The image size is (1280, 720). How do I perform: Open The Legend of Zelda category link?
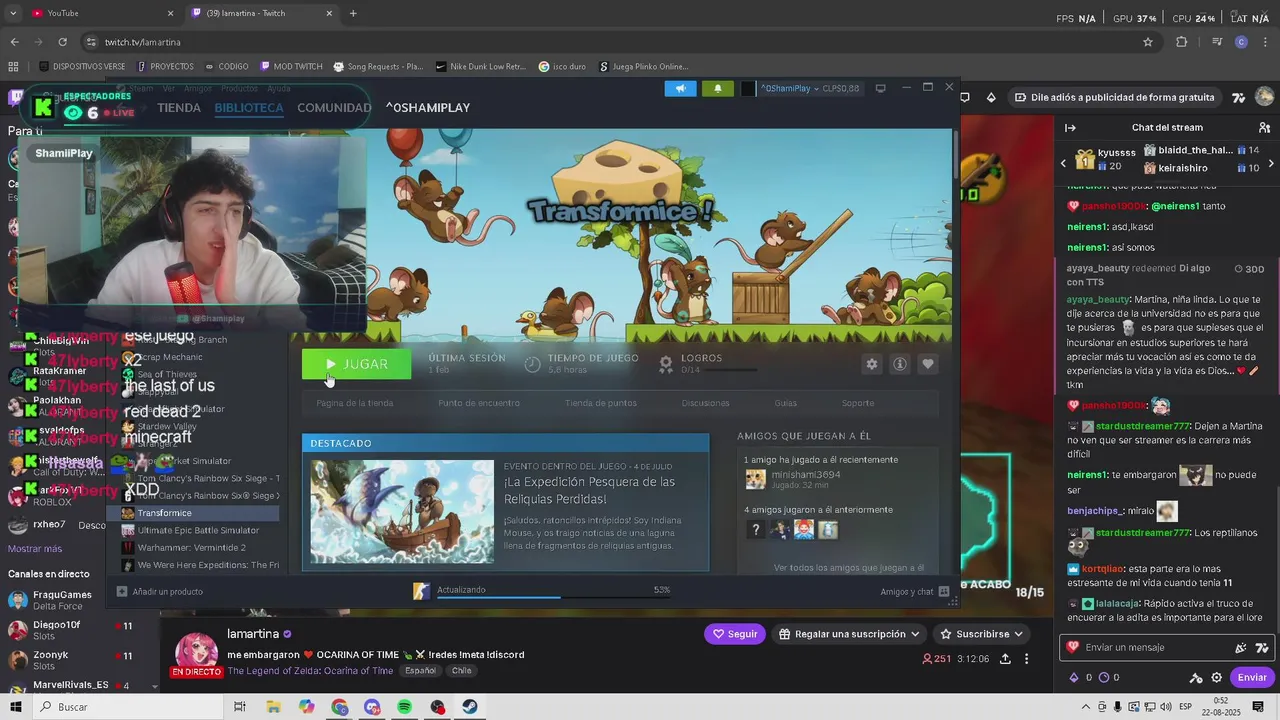click(310, 671)
